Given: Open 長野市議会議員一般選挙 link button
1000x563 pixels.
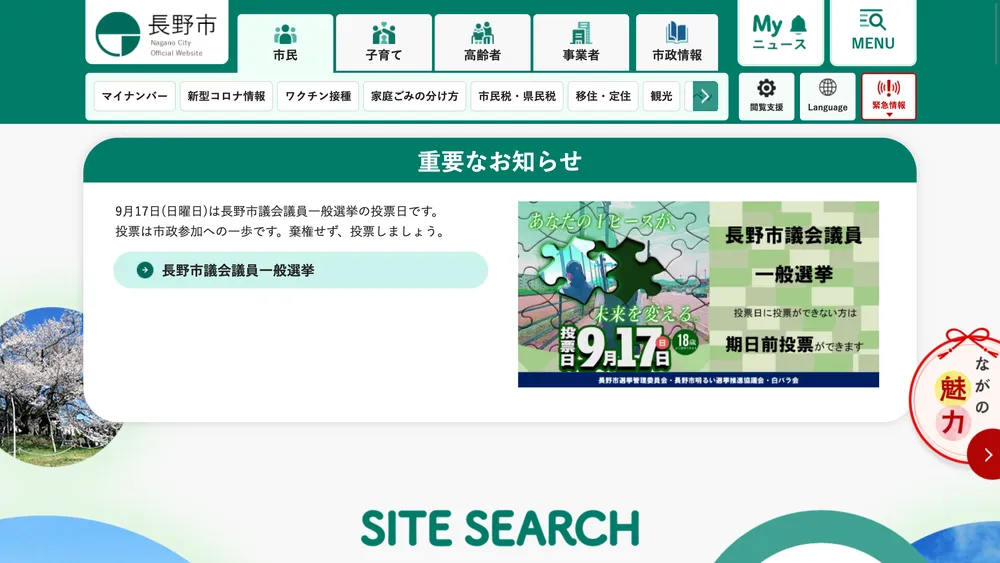Looking at the screenshot, I should click(301, 270).
